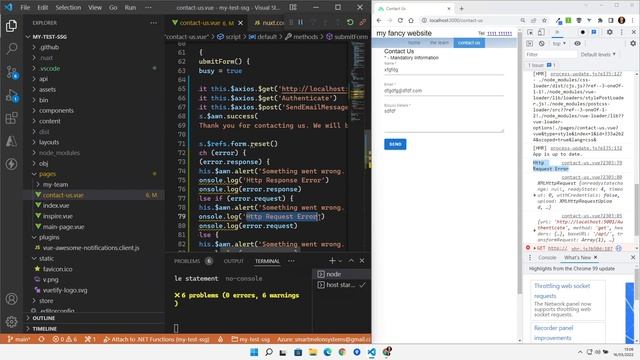Bookmark this page with star icon
This screenshot has height=360, width=640.
(x=544, y=20)
